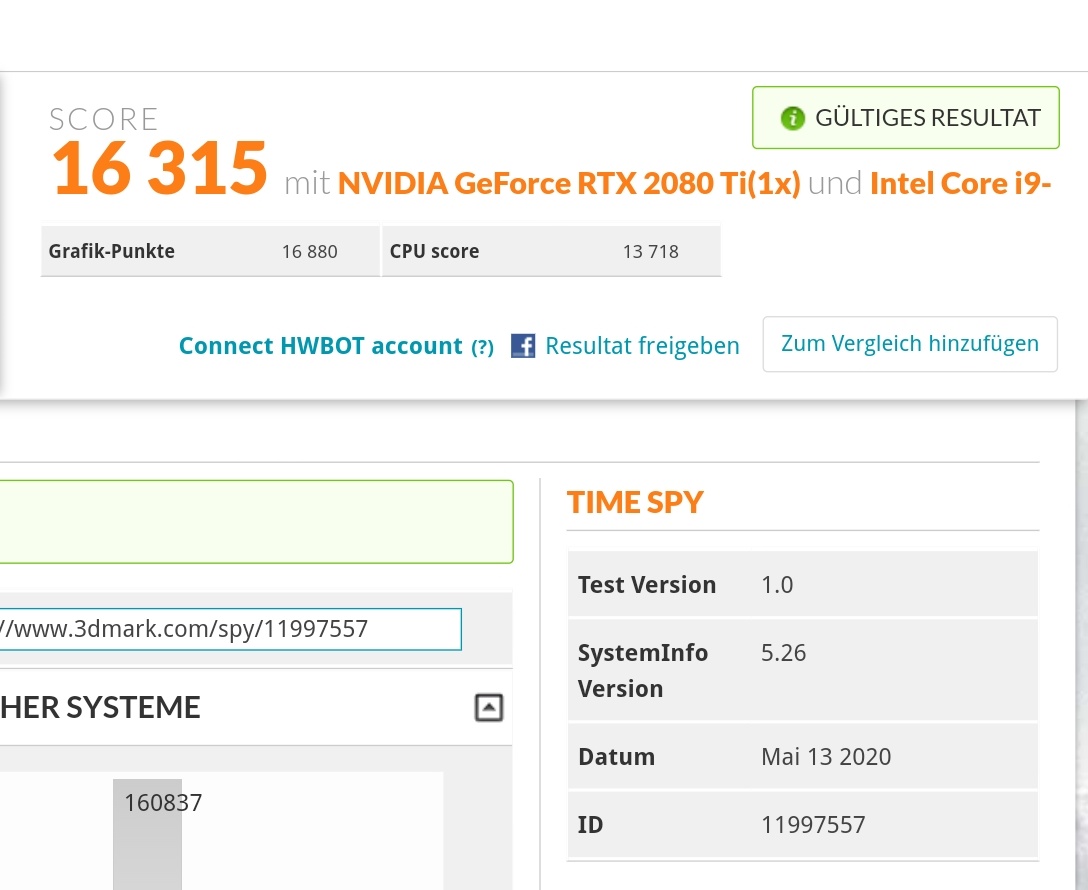Open NVIDIA GeForce RTX 2080 Ti(1x) link
1088x890 pixels.
[x=569, y=183]
